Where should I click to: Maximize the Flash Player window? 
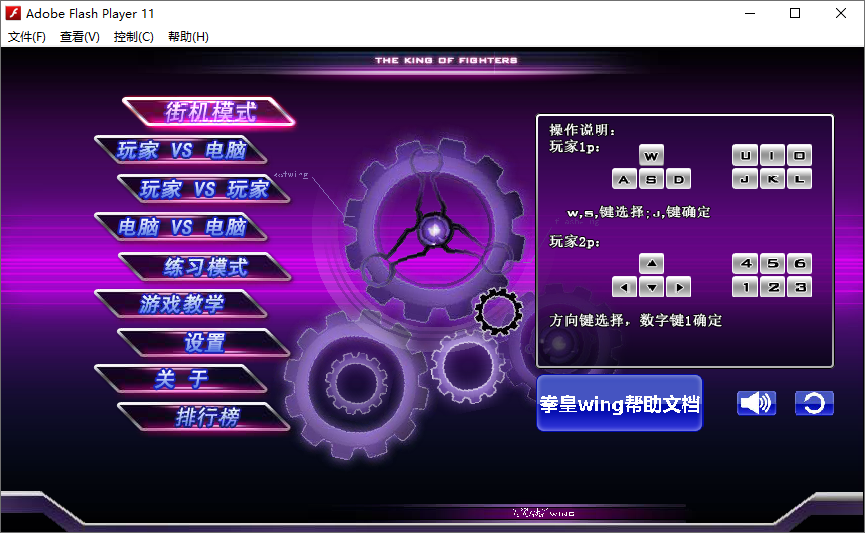tap(795, 13)
